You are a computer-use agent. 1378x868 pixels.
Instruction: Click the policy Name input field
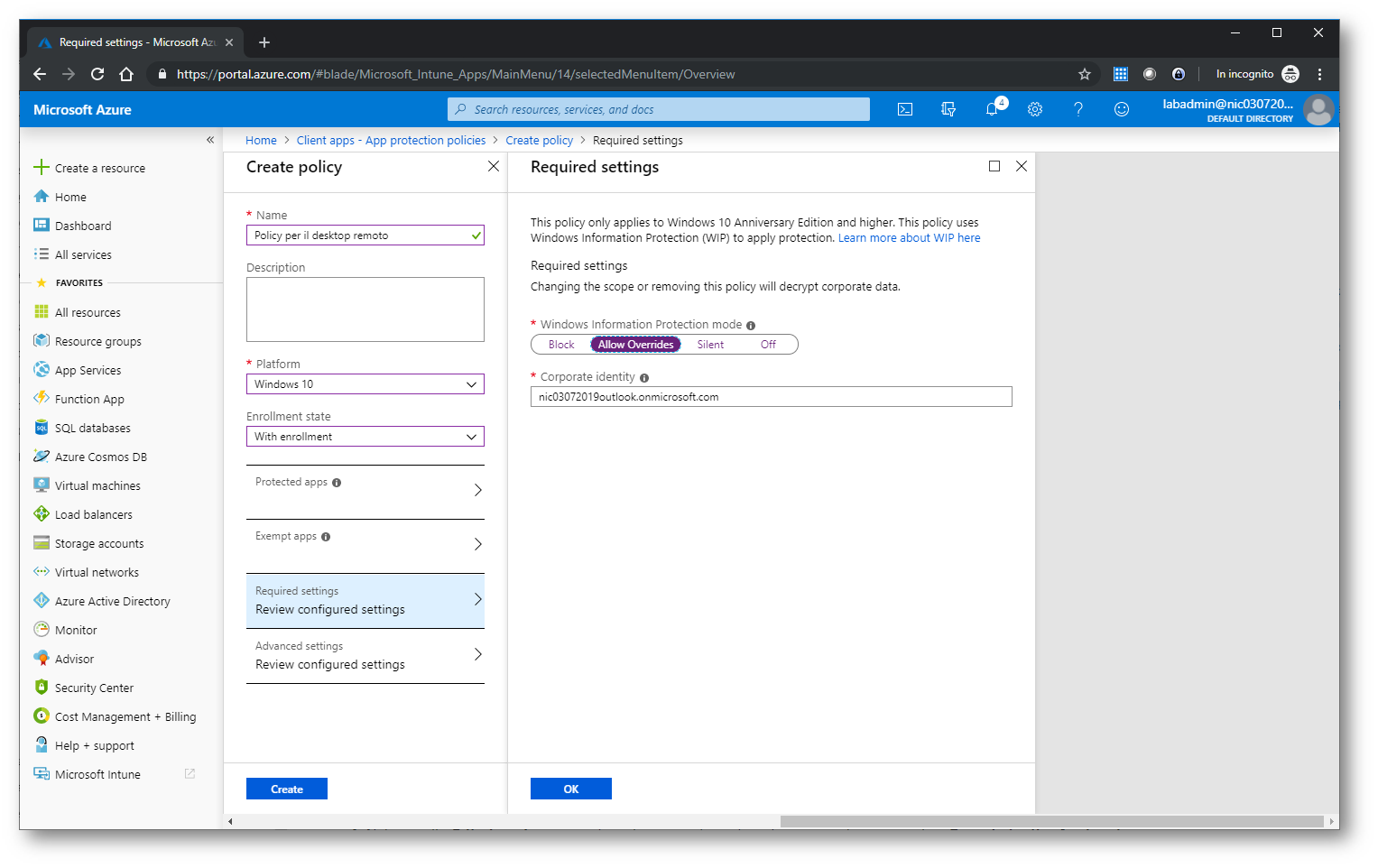[365, 235]
